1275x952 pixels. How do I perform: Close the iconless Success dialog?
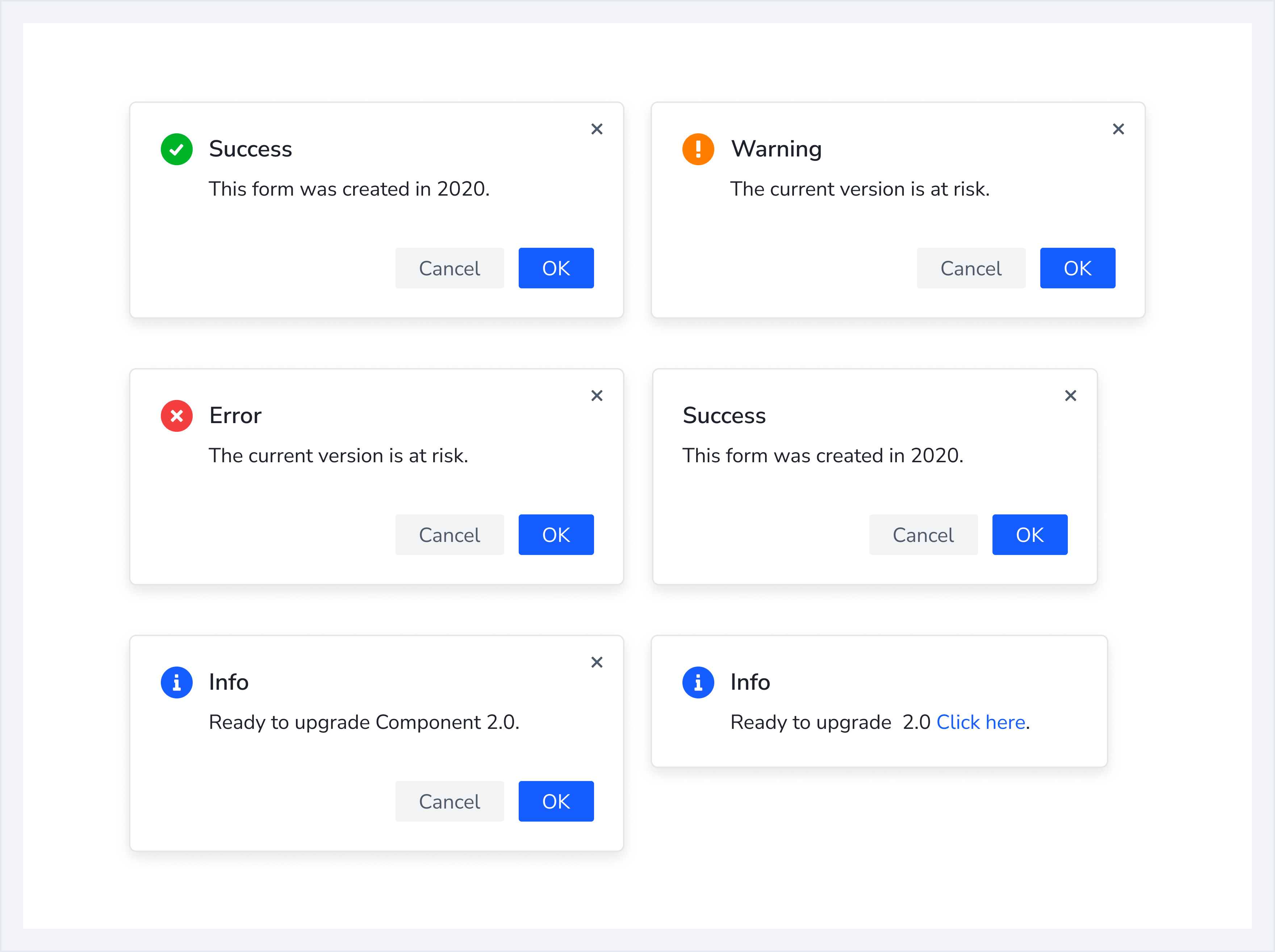pyautogui.click(x=1070, y=395)
